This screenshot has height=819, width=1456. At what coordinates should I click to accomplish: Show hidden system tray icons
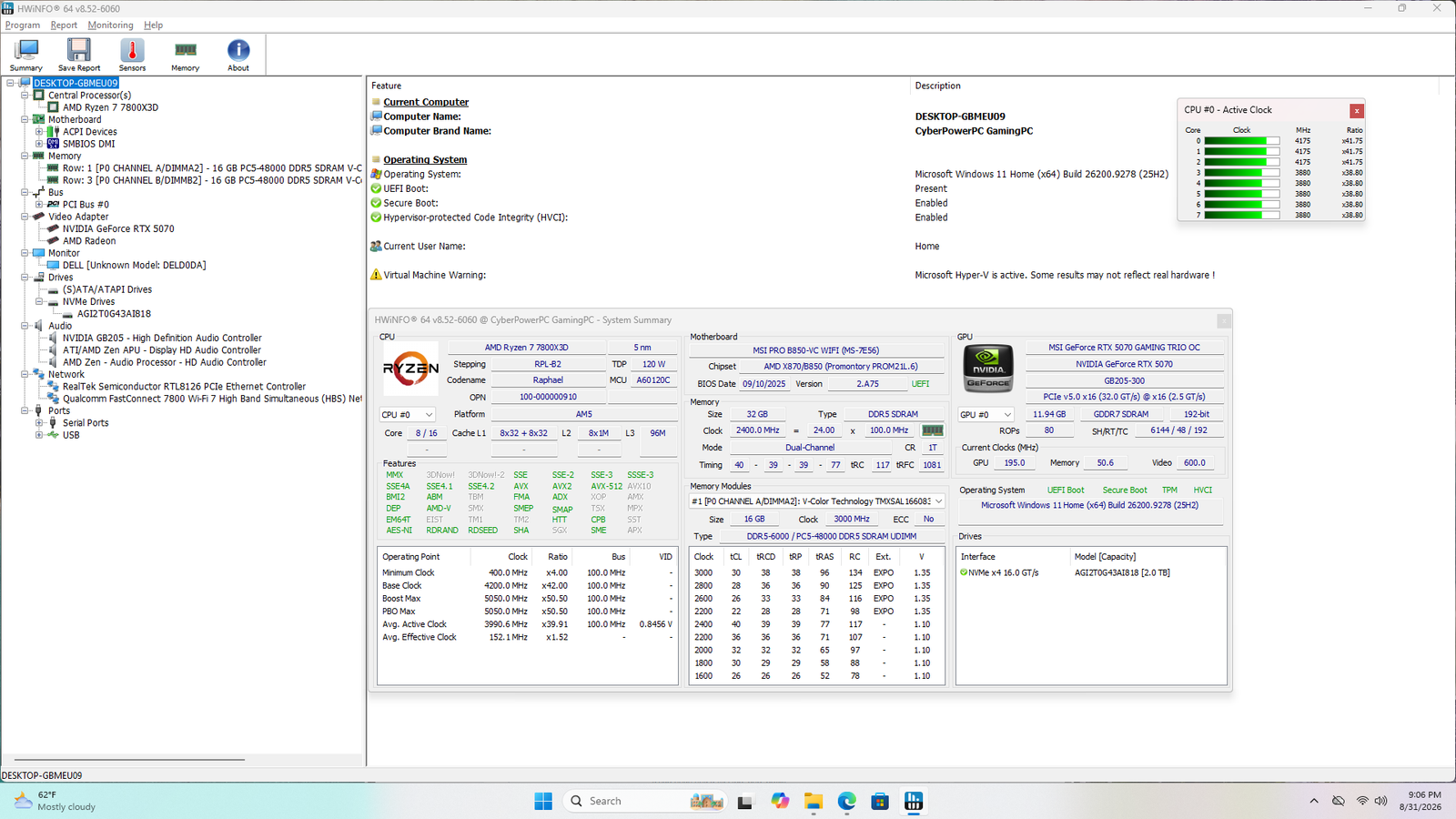point(1314,801)
